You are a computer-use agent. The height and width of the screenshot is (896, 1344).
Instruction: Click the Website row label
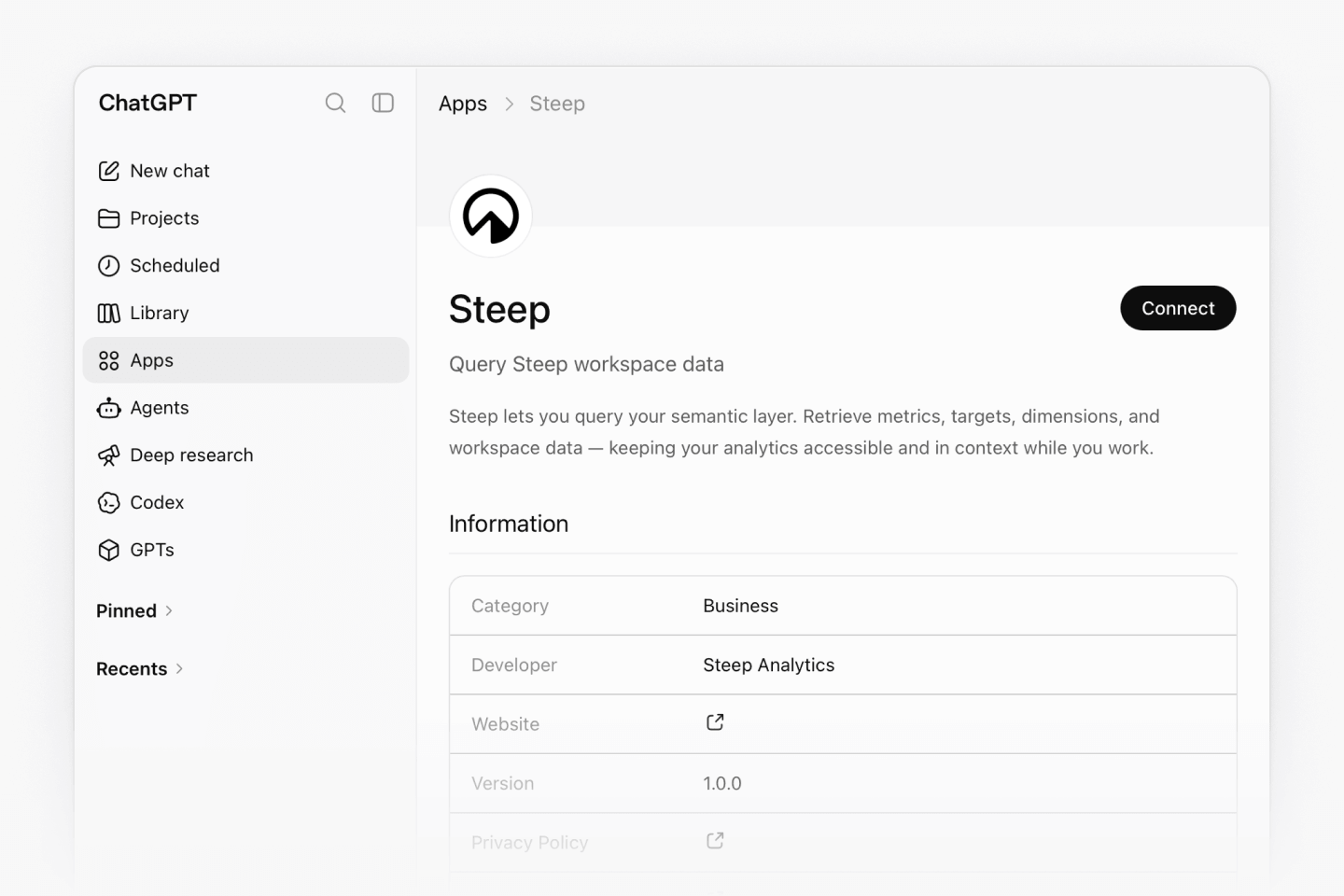tap(506, 724)
